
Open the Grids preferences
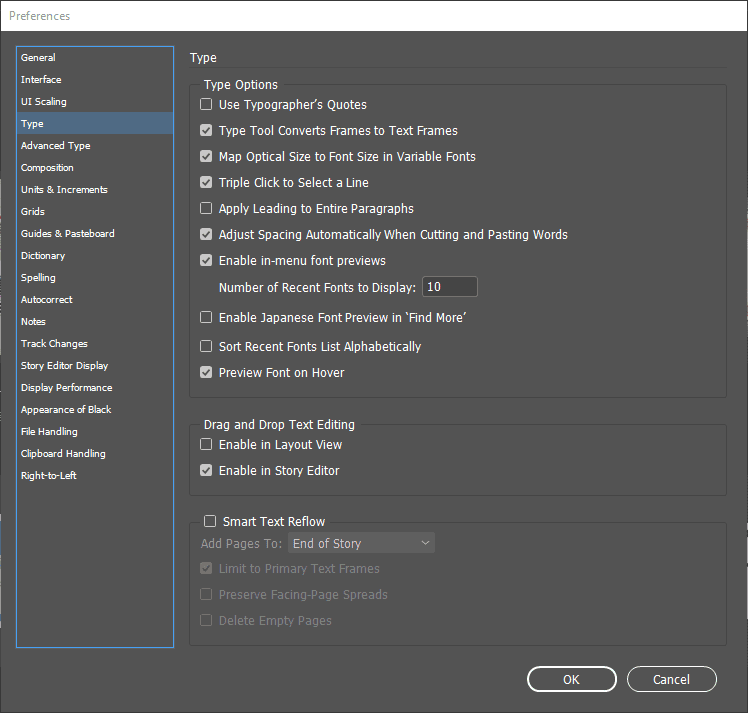tap(95, 211)
